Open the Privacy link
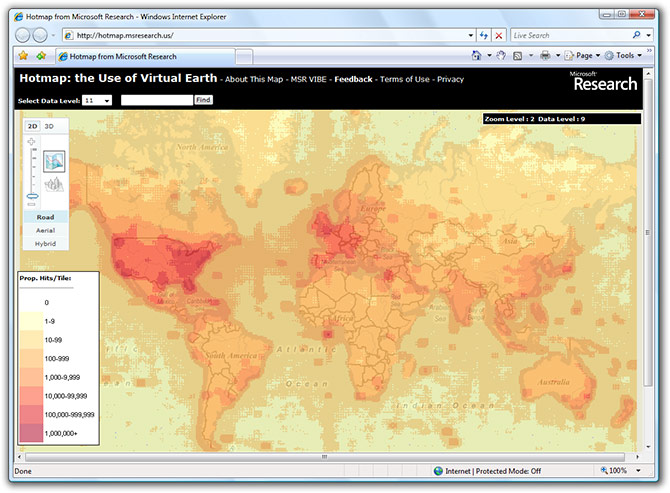Image resolution: width=670 pixels, height=493 pixels. 450,79
